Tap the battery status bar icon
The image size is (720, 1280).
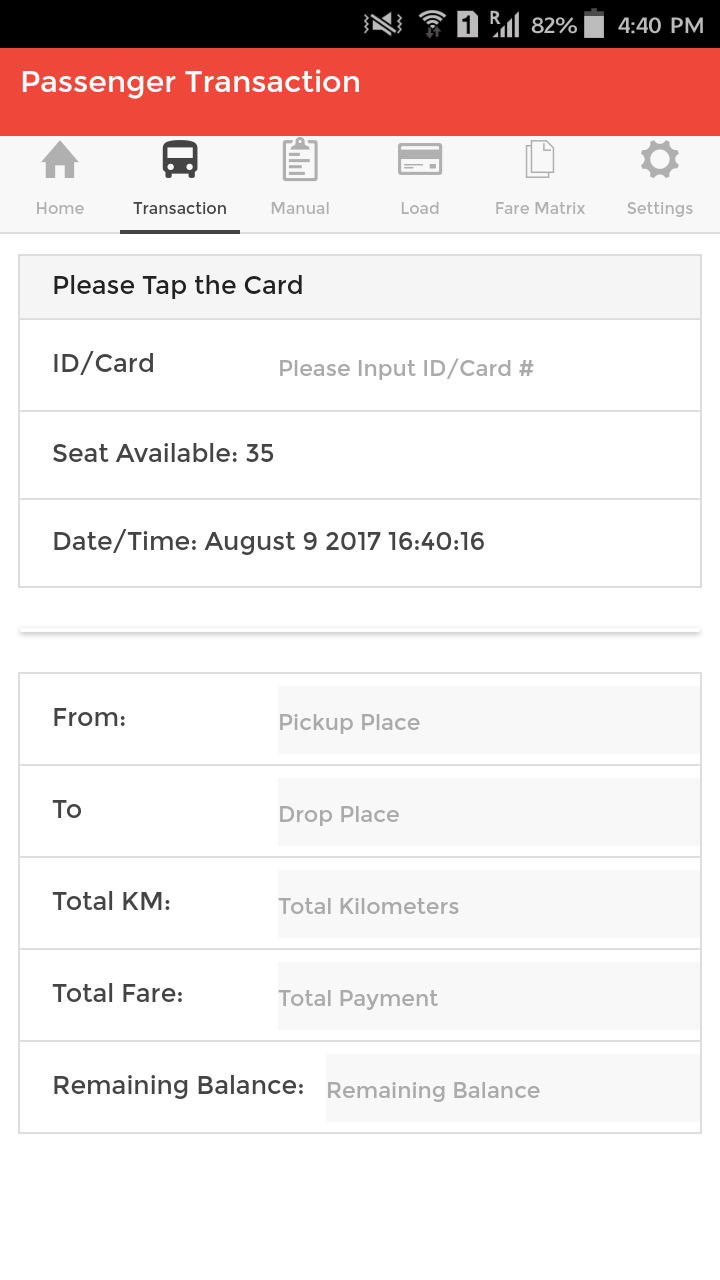(x=594, y=25)
